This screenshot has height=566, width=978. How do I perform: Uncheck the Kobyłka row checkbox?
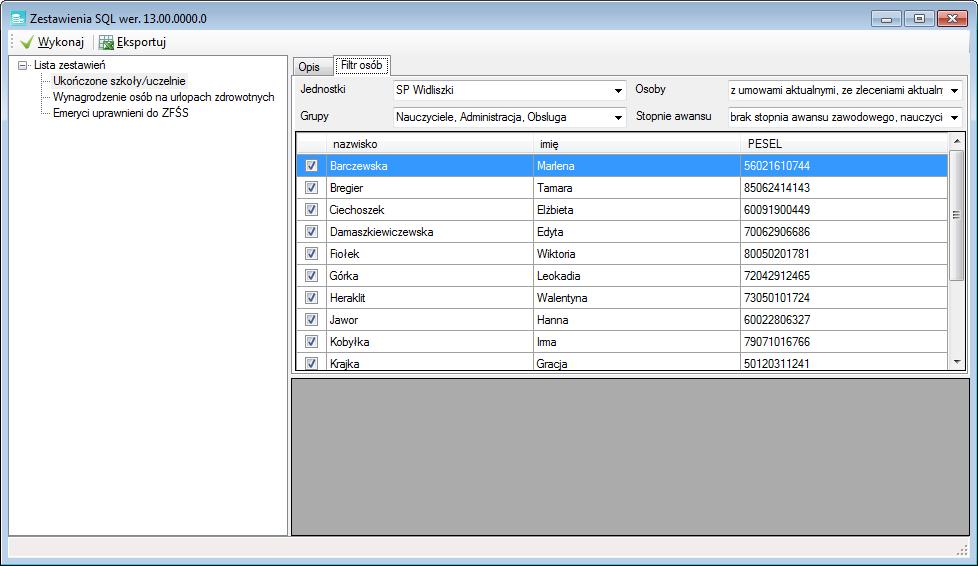[311, 341]
